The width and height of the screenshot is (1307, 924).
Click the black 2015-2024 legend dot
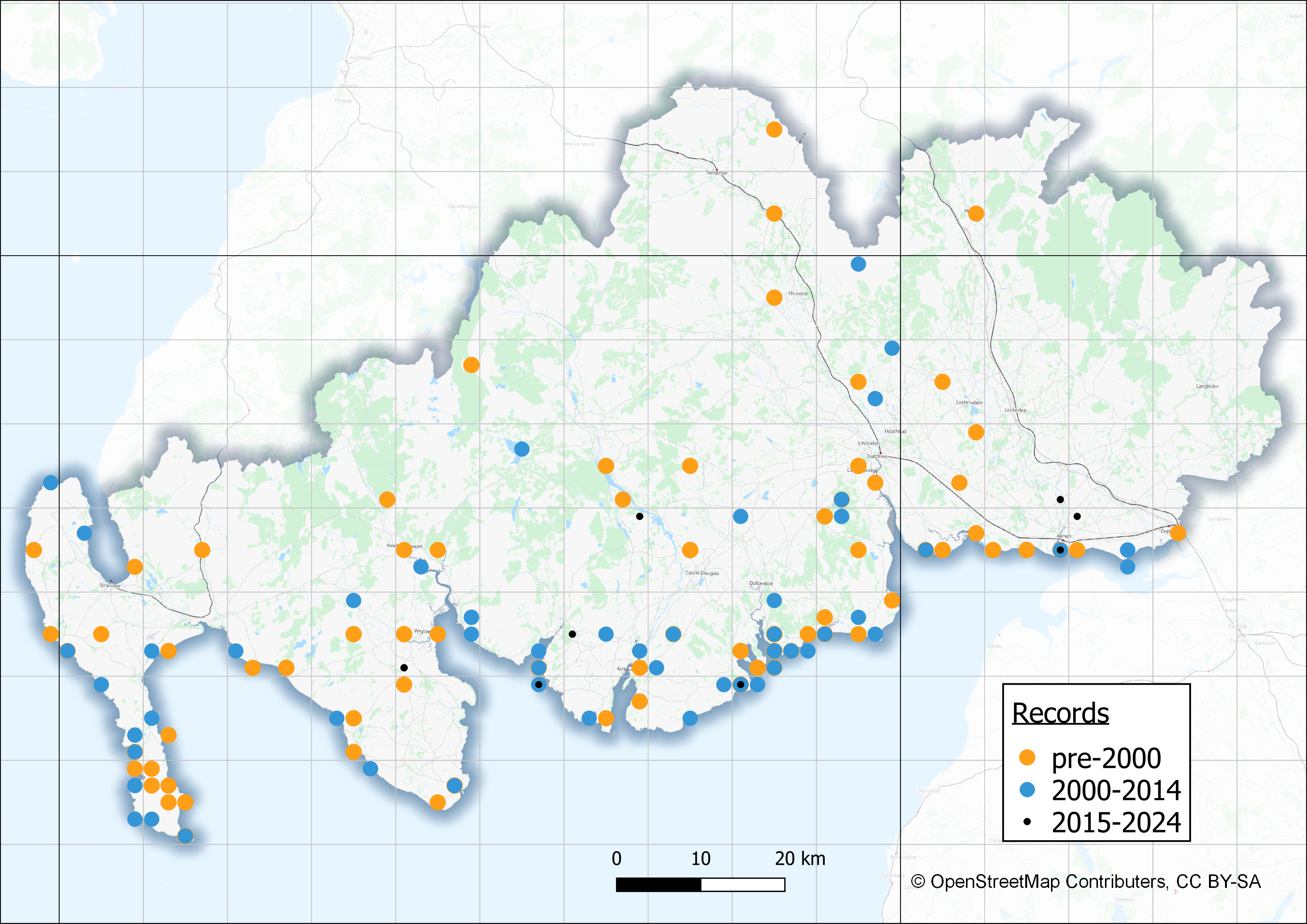click(x=1027, y=822)
